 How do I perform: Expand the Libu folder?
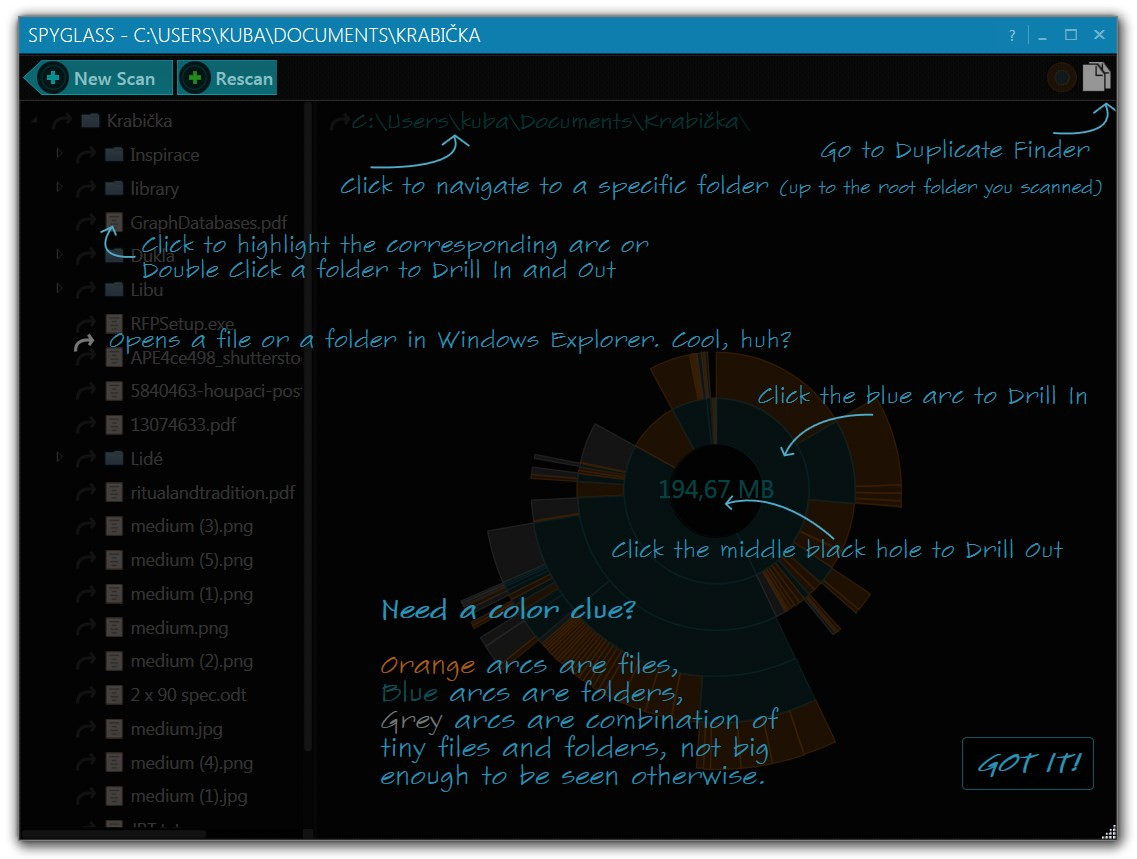(59, 289)
